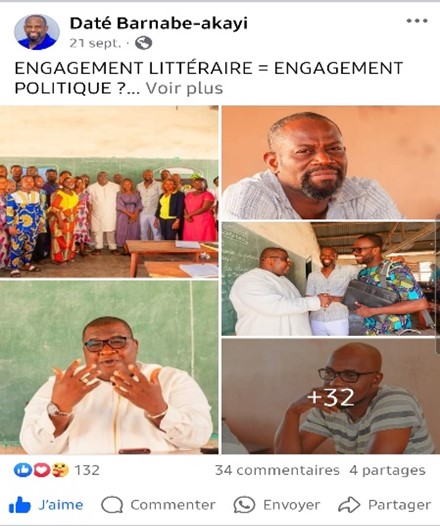440x526 pixels.
Task: Click the speech bubble Commenter icon
Action: point(112,505)
